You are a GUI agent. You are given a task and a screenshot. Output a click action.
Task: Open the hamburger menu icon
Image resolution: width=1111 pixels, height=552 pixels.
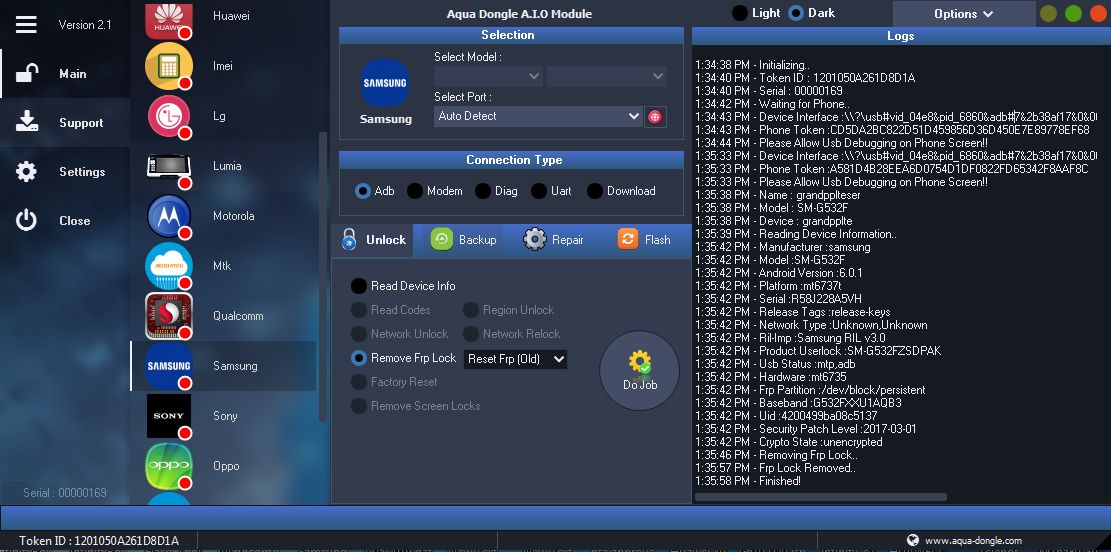27,25
